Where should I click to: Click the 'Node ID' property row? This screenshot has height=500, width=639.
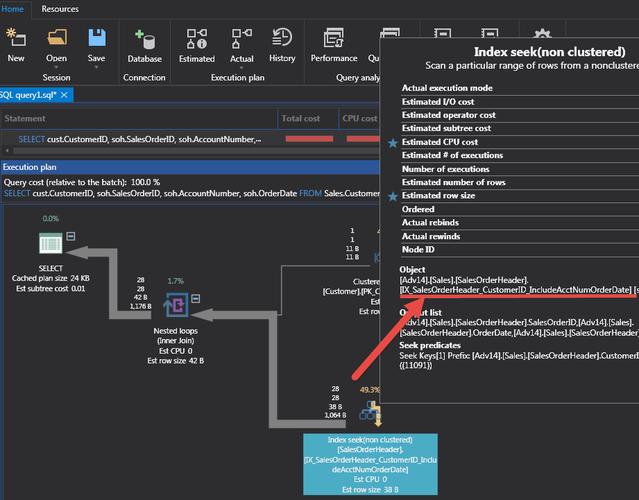520,249
